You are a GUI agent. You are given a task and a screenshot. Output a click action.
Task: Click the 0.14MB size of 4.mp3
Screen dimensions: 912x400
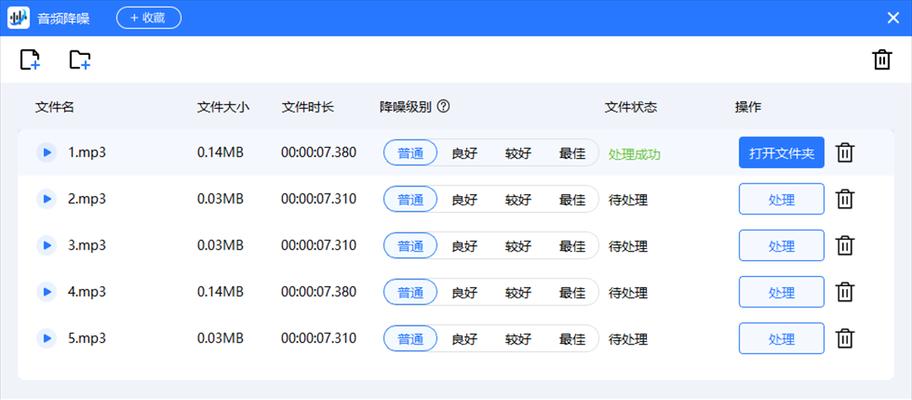point(220,292)
